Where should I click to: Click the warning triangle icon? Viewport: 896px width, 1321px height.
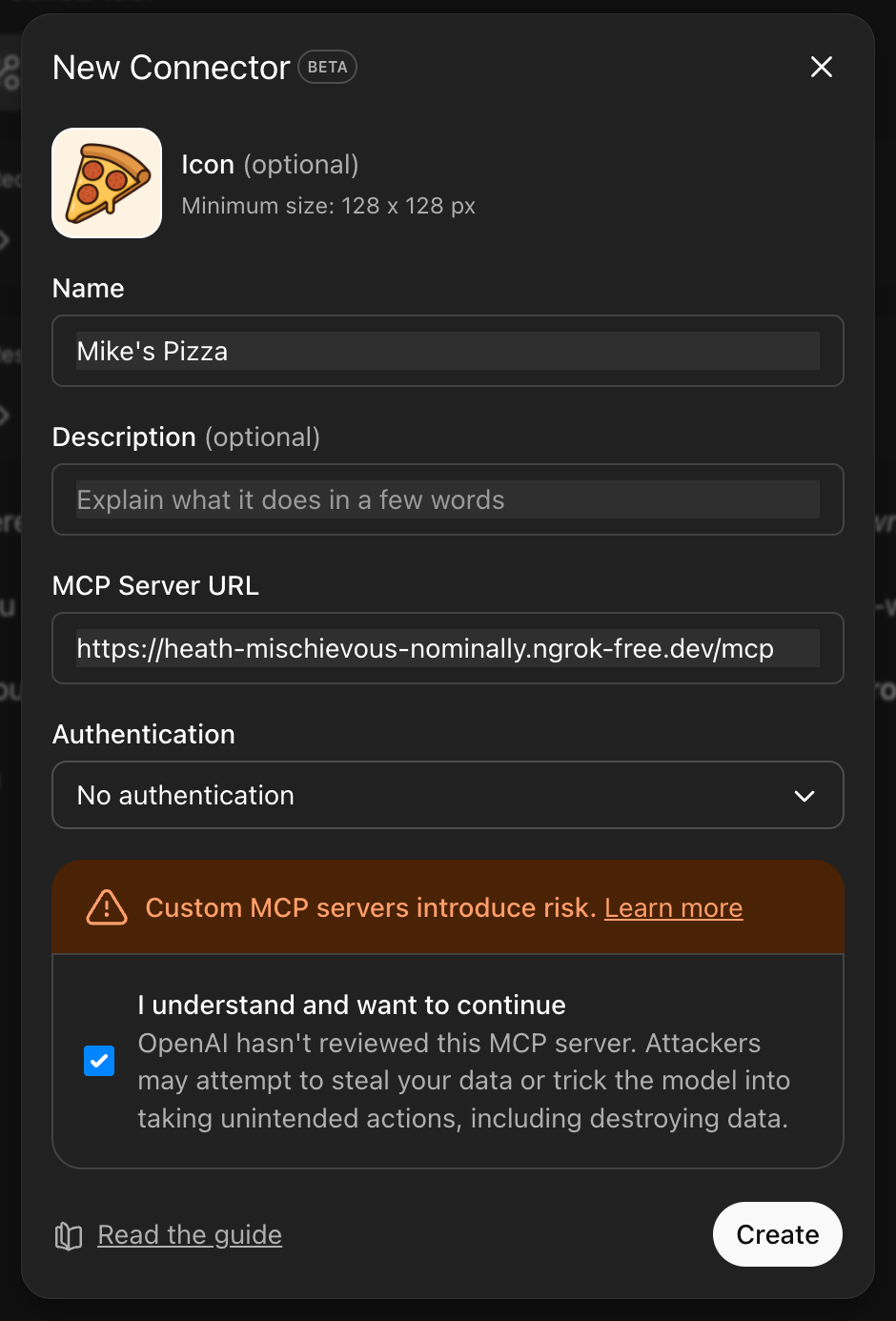click(x=107, y=908)
